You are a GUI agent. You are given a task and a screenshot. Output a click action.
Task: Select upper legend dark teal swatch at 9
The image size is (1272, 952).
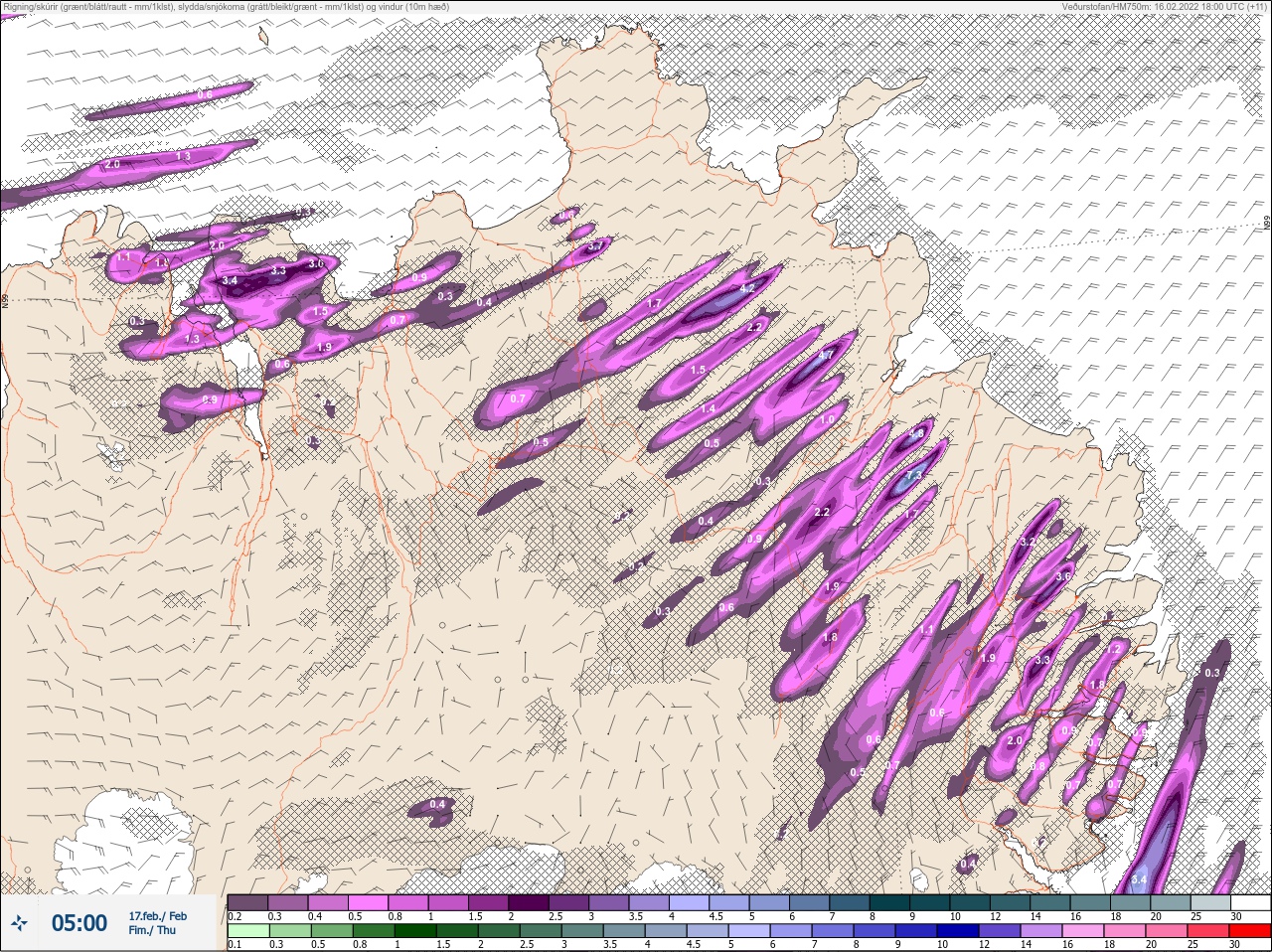(x=930, y=902)
